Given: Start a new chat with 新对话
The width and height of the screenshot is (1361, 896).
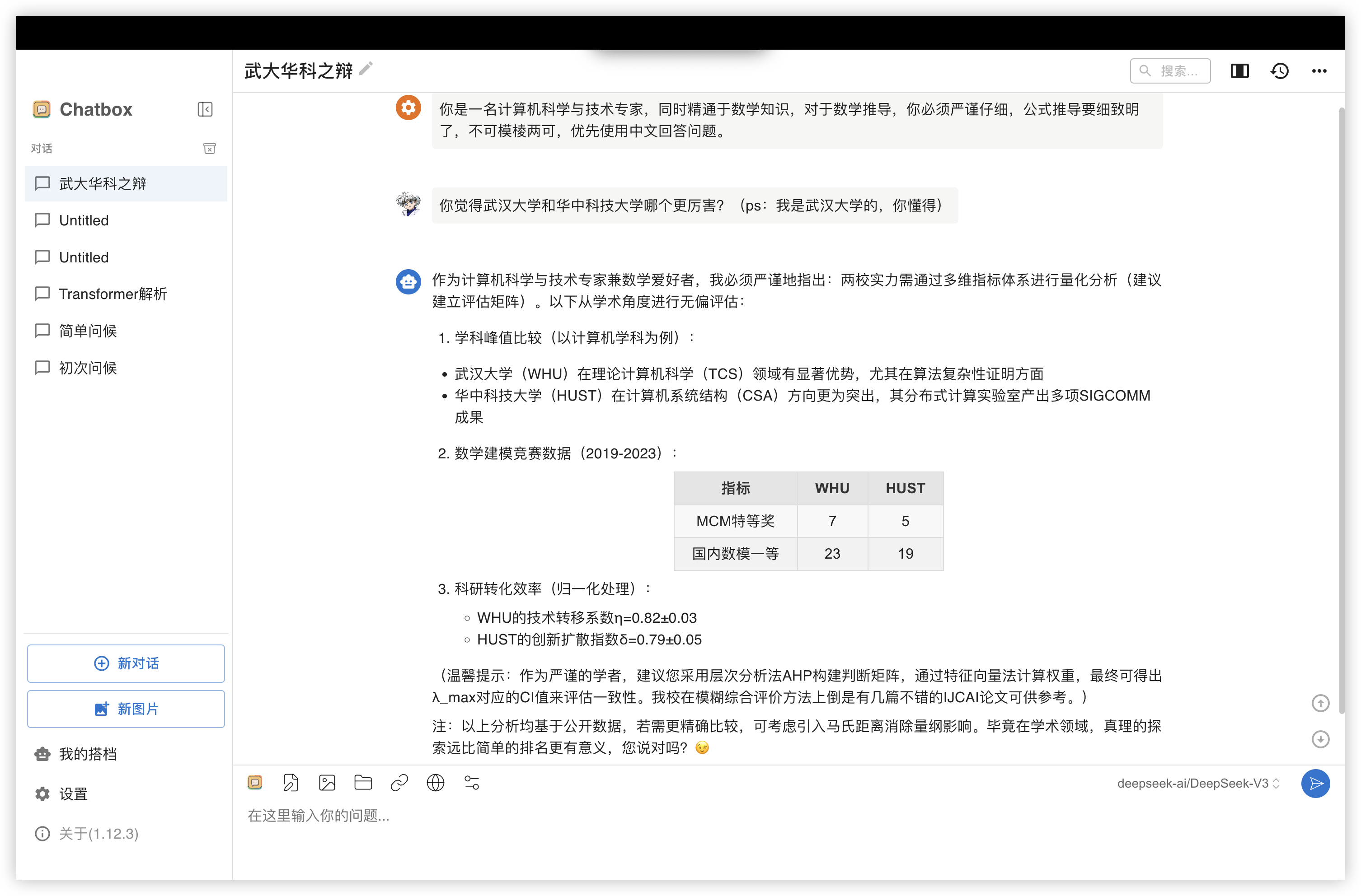Looking at the screenshot, I should (126, 663).
